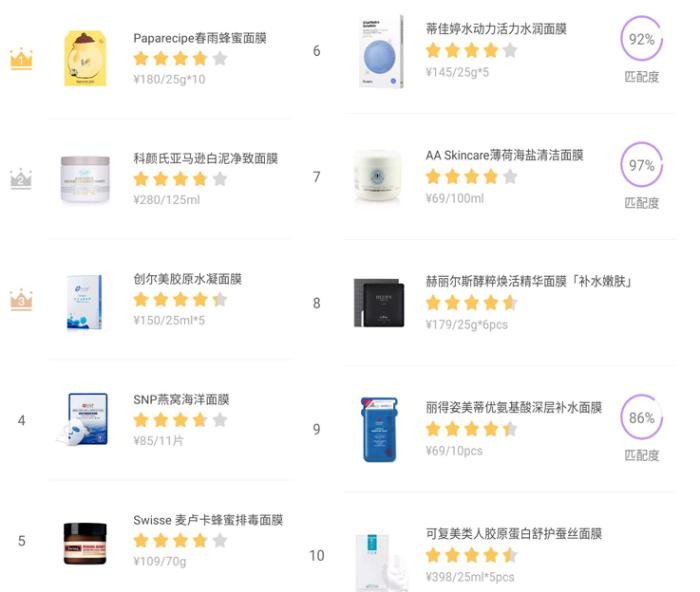This screenshot has height=592, width=700.
Task: Click the gold first-place crown icon
Action: (x=21, y=59)
